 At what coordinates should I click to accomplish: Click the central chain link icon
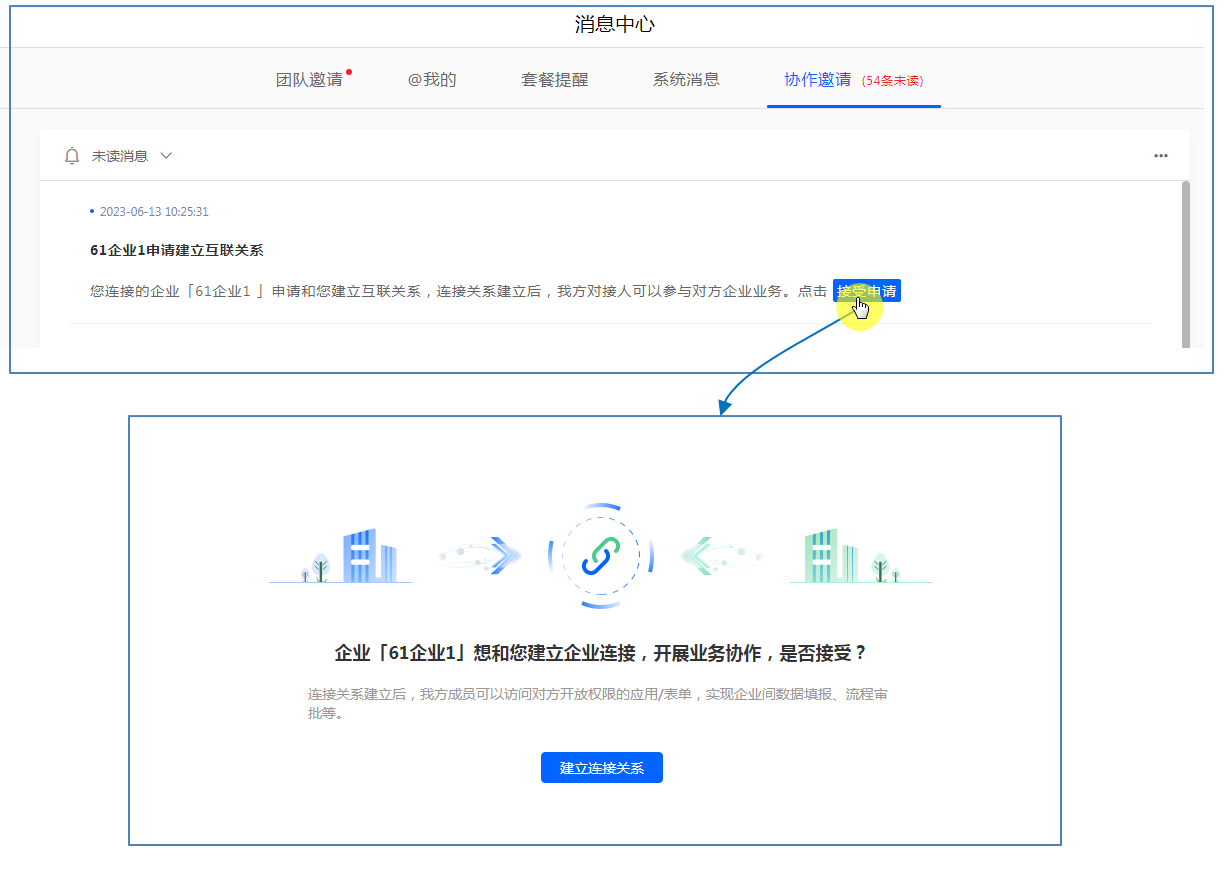pyautogui.click(x=600, y=556)
